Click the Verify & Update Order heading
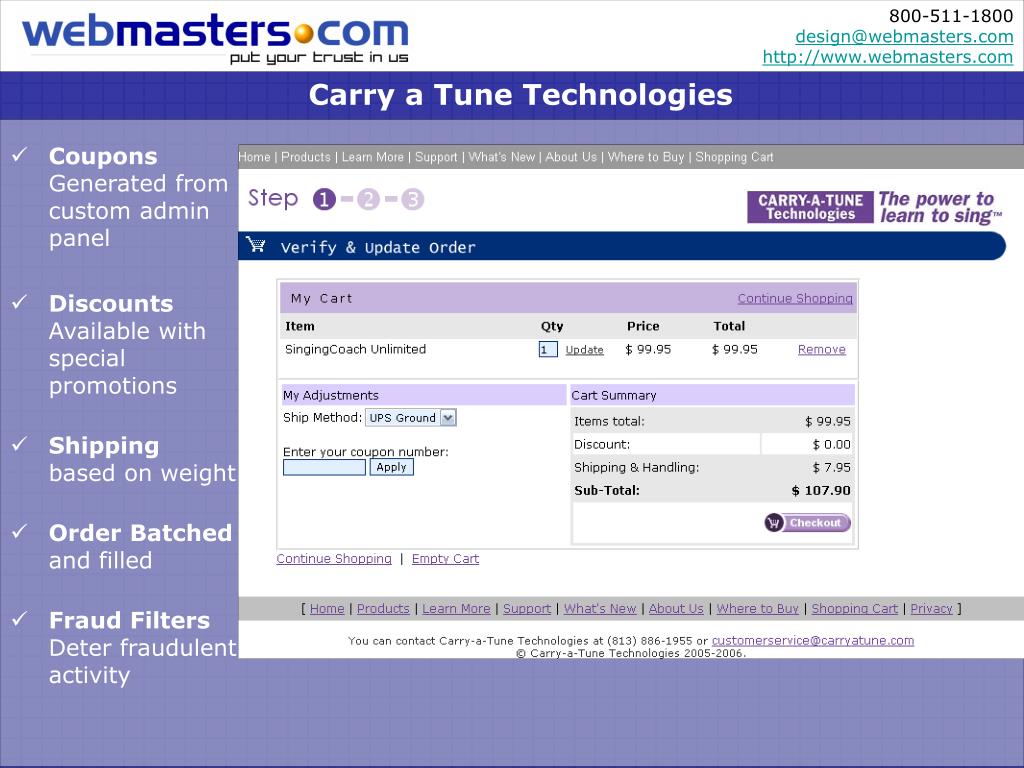The width and height of the screenshot is (1024, 768). click(x=378, y=248)
